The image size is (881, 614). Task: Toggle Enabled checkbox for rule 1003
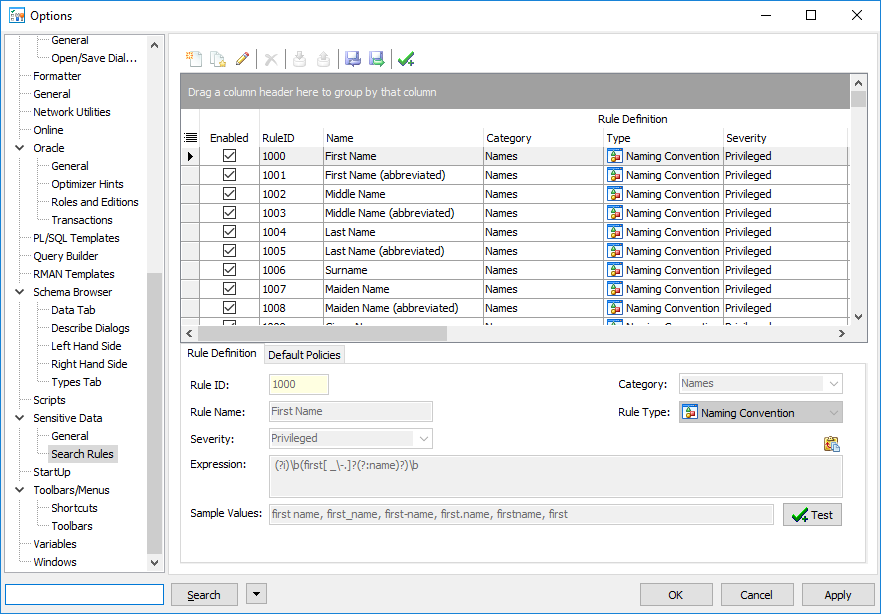pos(229,213)
